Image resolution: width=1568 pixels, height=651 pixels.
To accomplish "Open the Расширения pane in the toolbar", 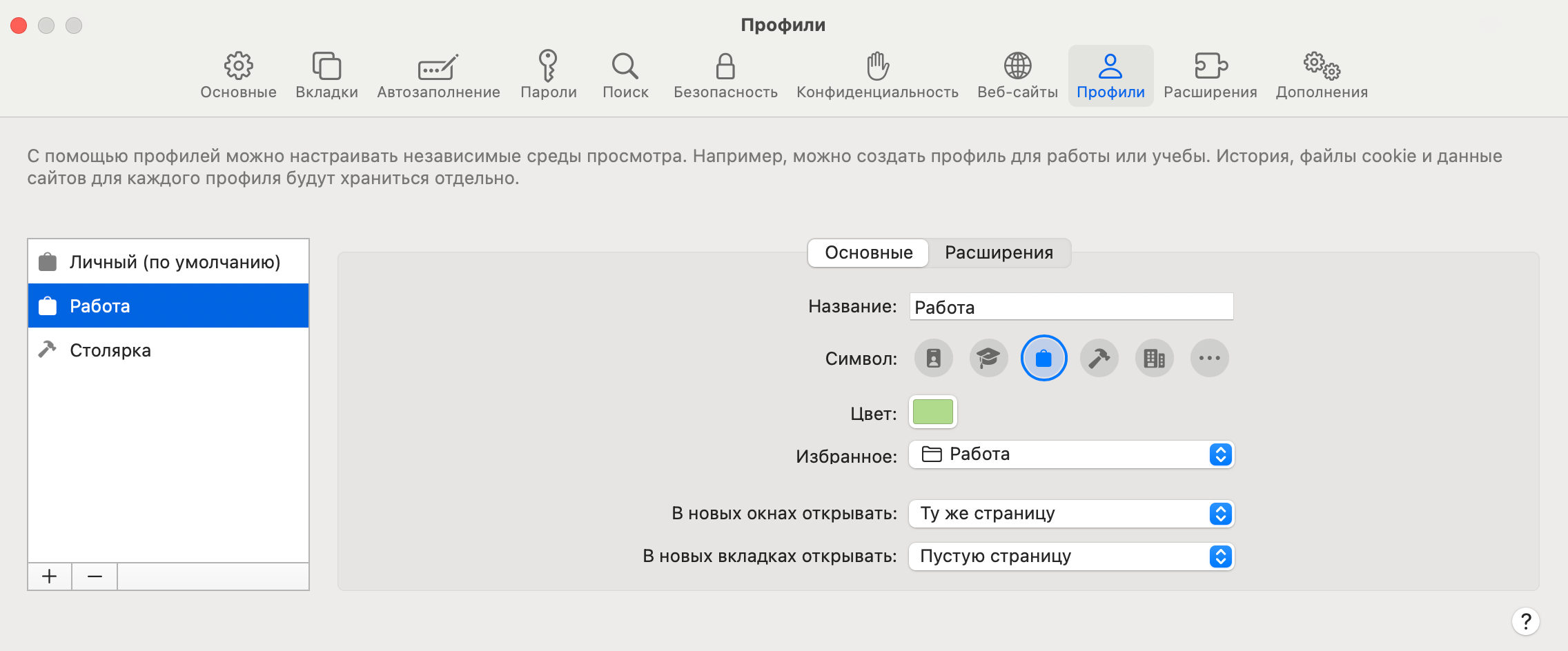I will 1210,76.
